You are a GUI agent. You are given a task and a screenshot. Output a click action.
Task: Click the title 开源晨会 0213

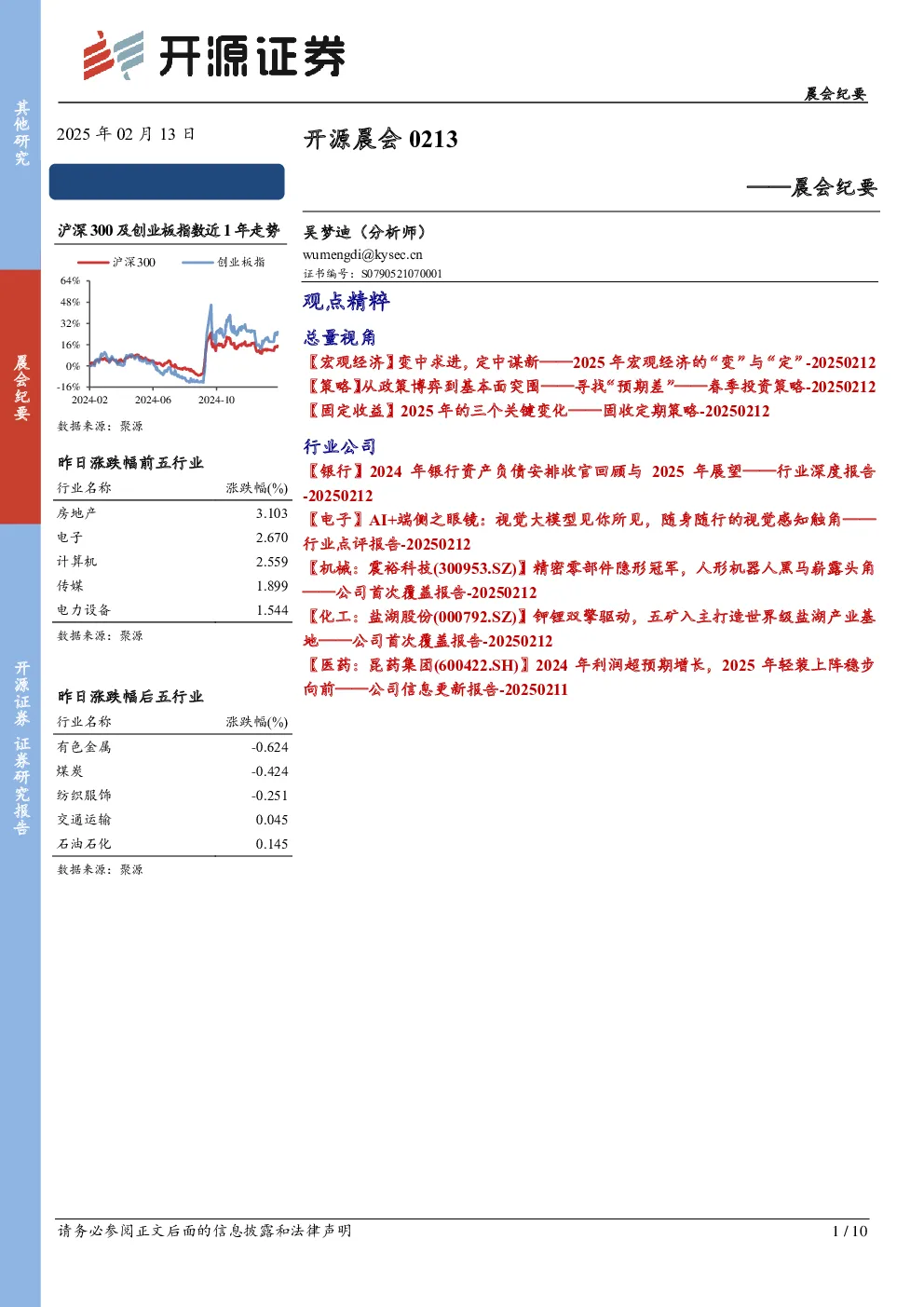381,140
